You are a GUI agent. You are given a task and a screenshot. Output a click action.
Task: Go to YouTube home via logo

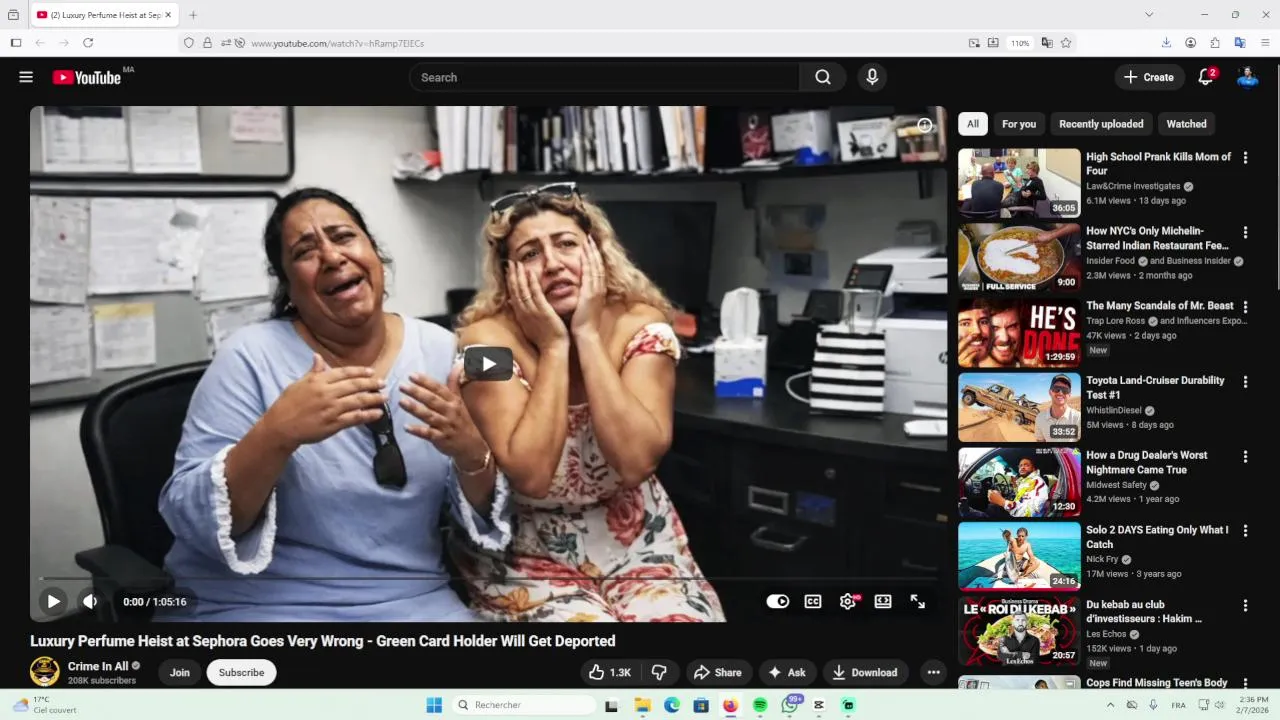87,77
